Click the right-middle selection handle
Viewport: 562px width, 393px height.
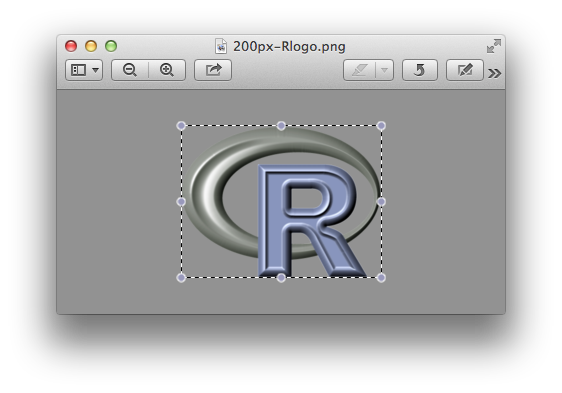pyautogui.click(x=381, y=202)
